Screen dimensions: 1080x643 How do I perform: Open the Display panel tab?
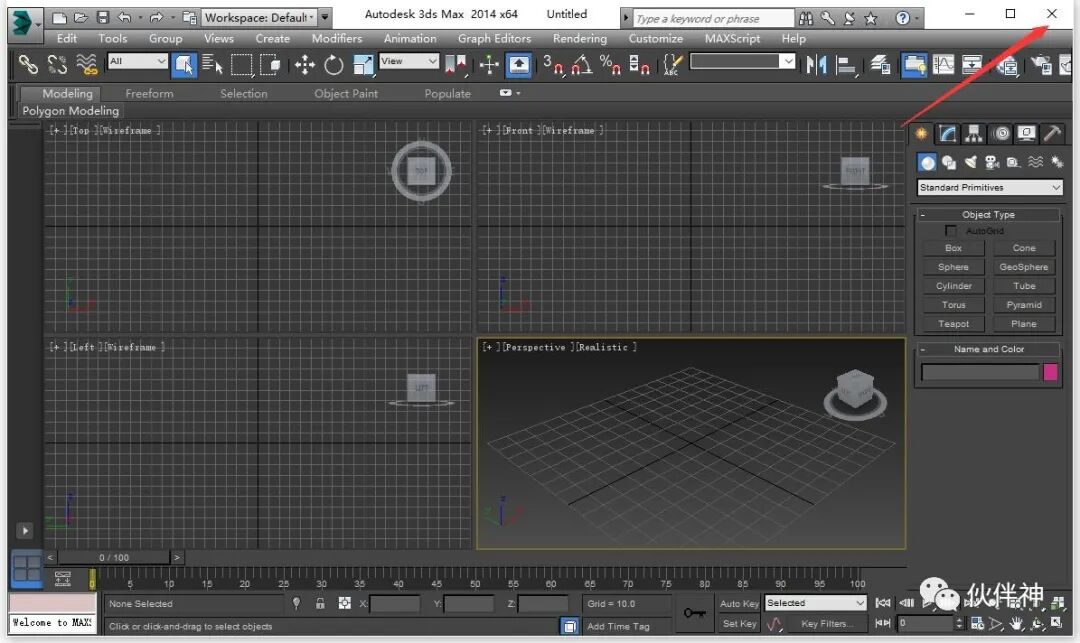pyautogui.click(x=1026, y=134)
